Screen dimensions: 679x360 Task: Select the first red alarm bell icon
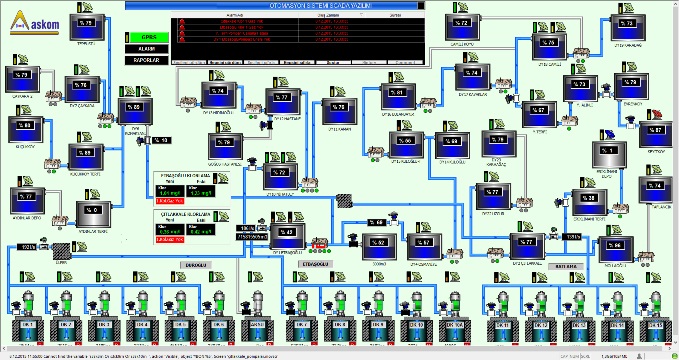[x=182, y=21]
